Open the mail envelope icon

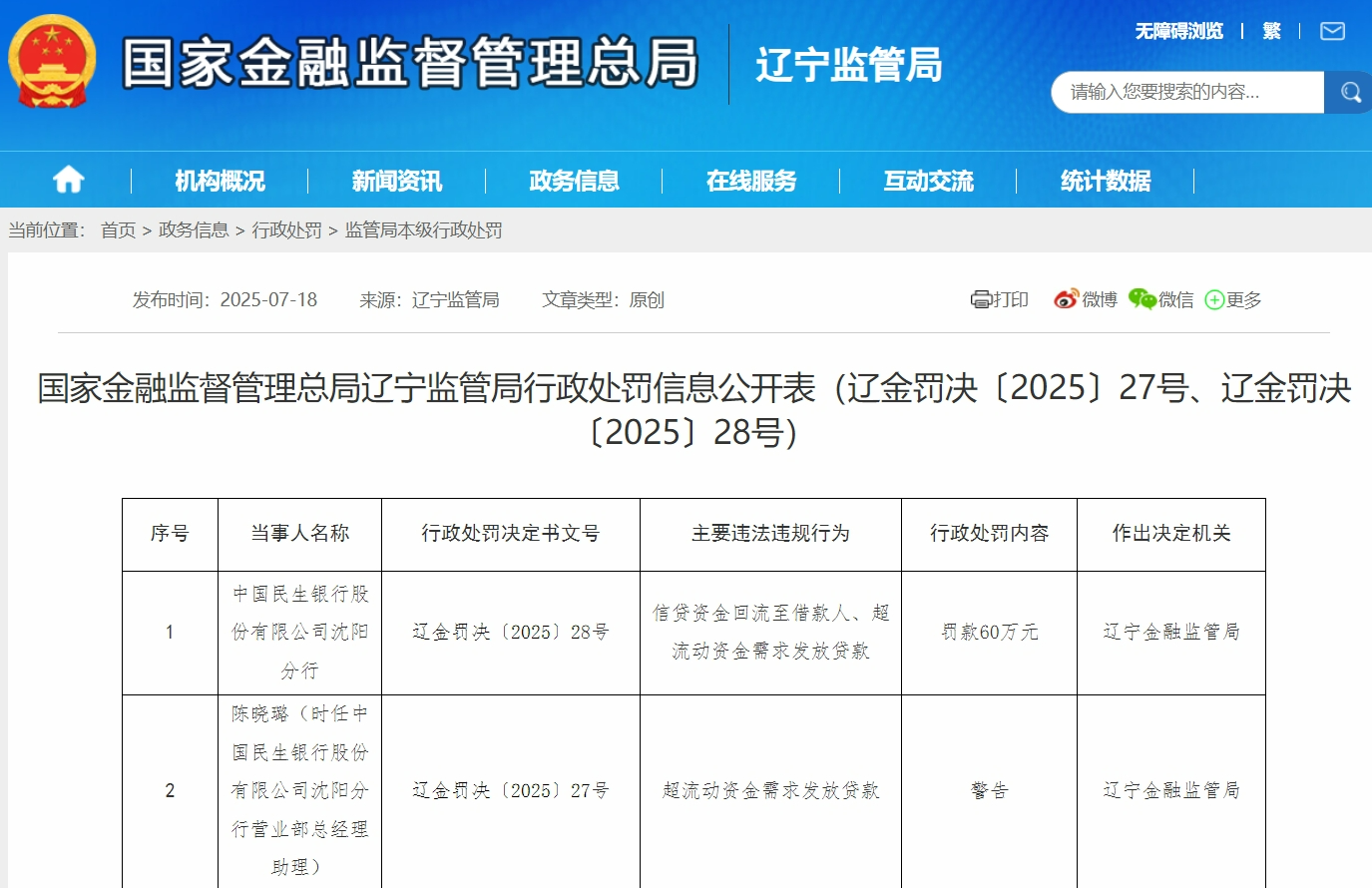tap(1332, 32)
